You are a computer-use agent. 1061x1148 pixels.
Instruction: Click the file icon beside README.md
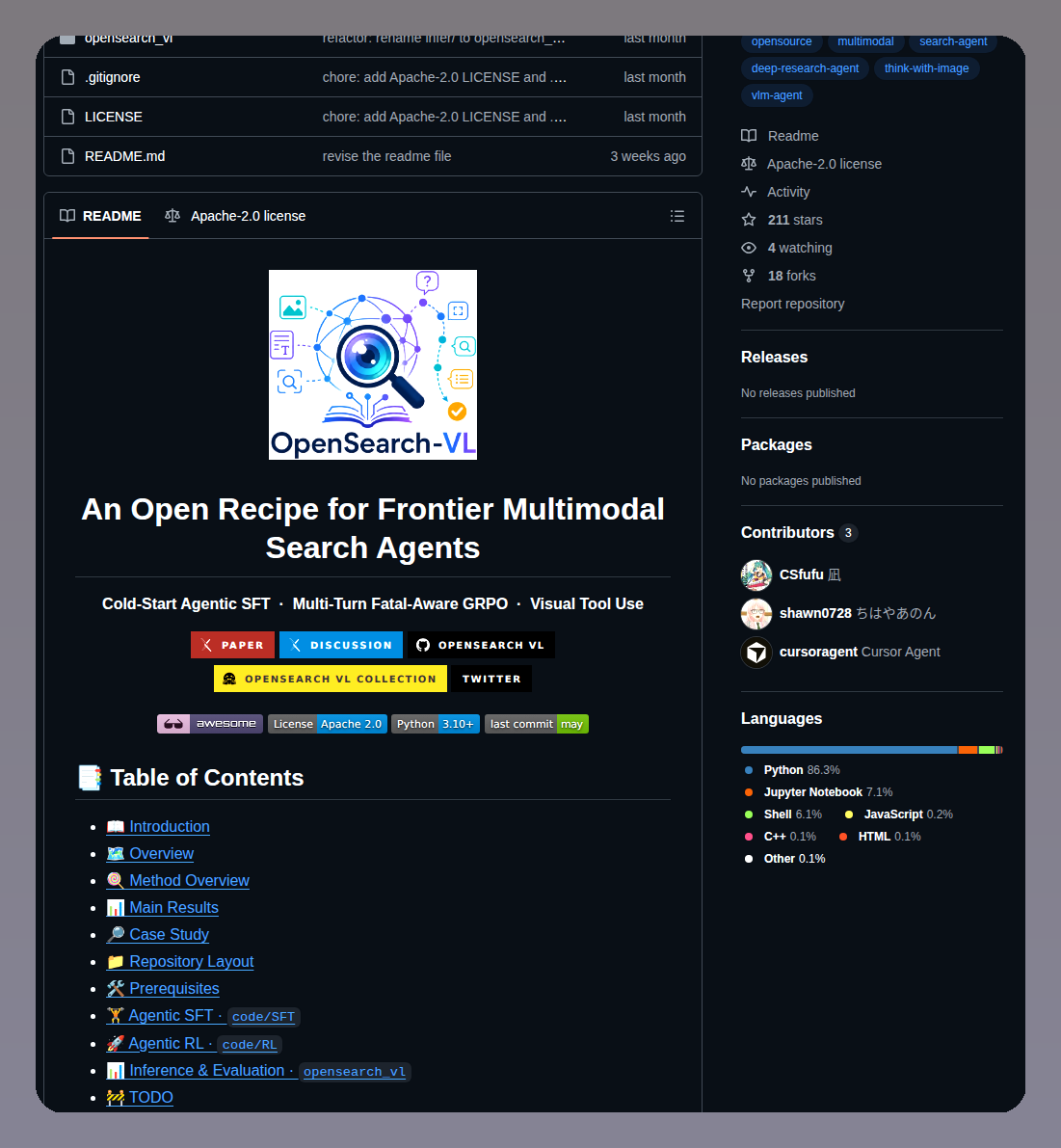(68, 156)
